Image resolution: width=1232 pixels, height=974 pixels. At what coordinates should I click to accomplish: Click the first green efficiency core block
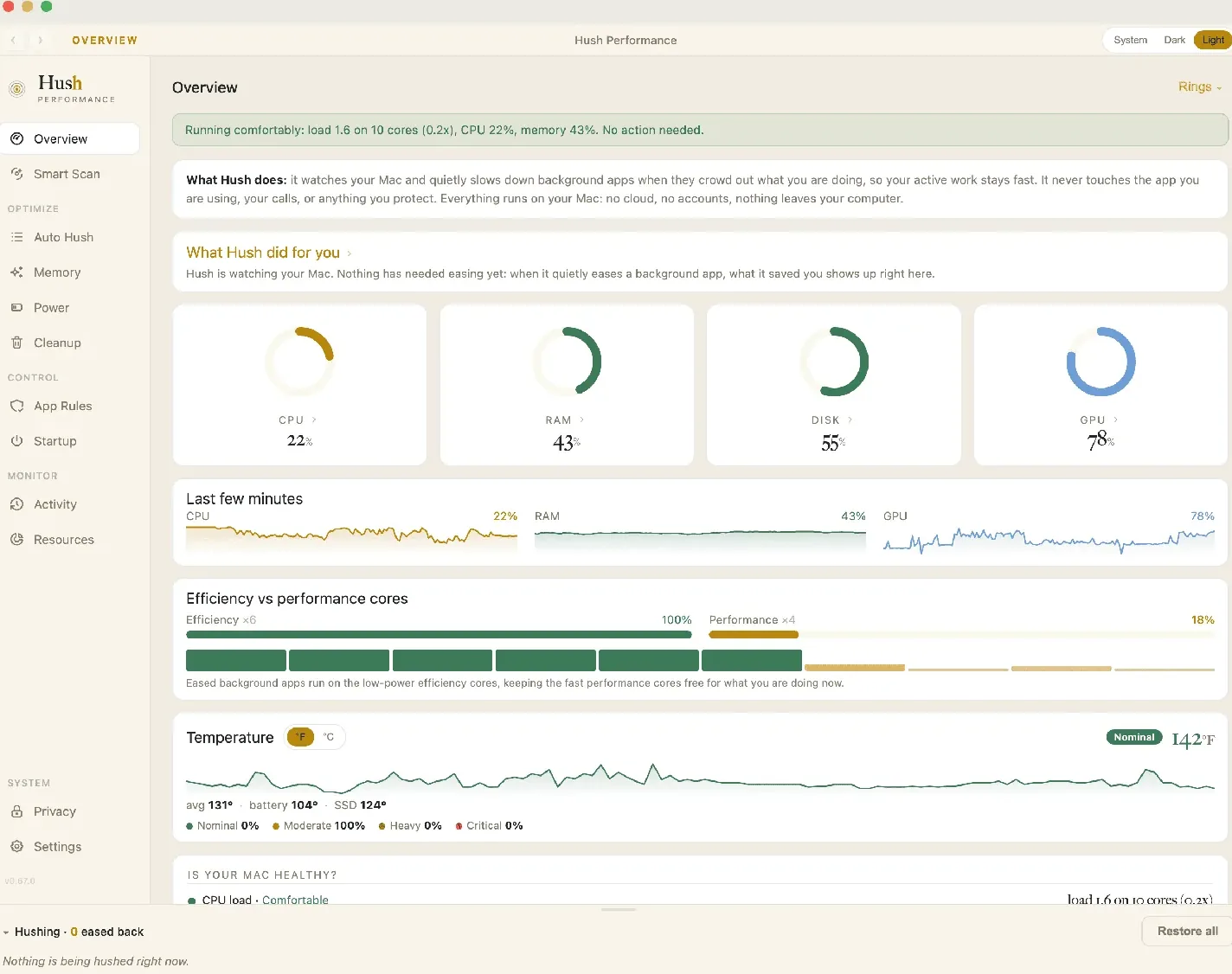(x=235, y=660)
